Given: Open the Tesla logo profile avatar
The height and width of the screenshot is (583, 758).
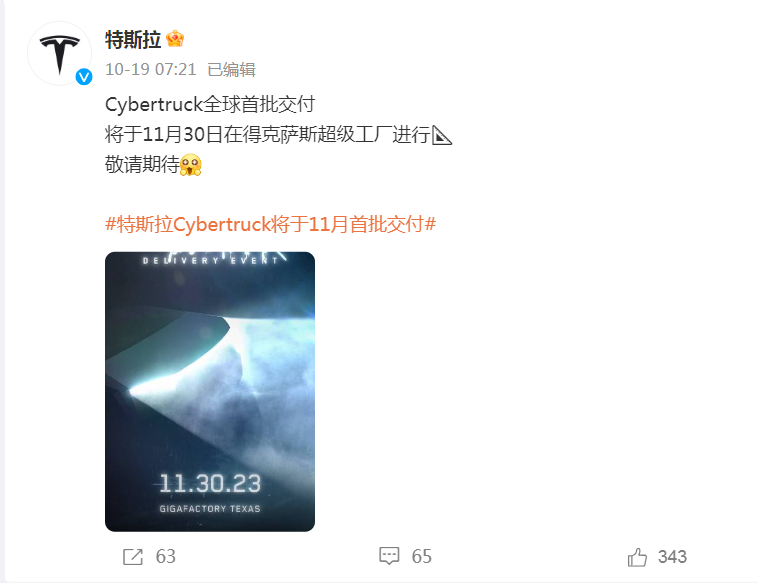Looking at the screenshot, I should click(x=59, y=53).
